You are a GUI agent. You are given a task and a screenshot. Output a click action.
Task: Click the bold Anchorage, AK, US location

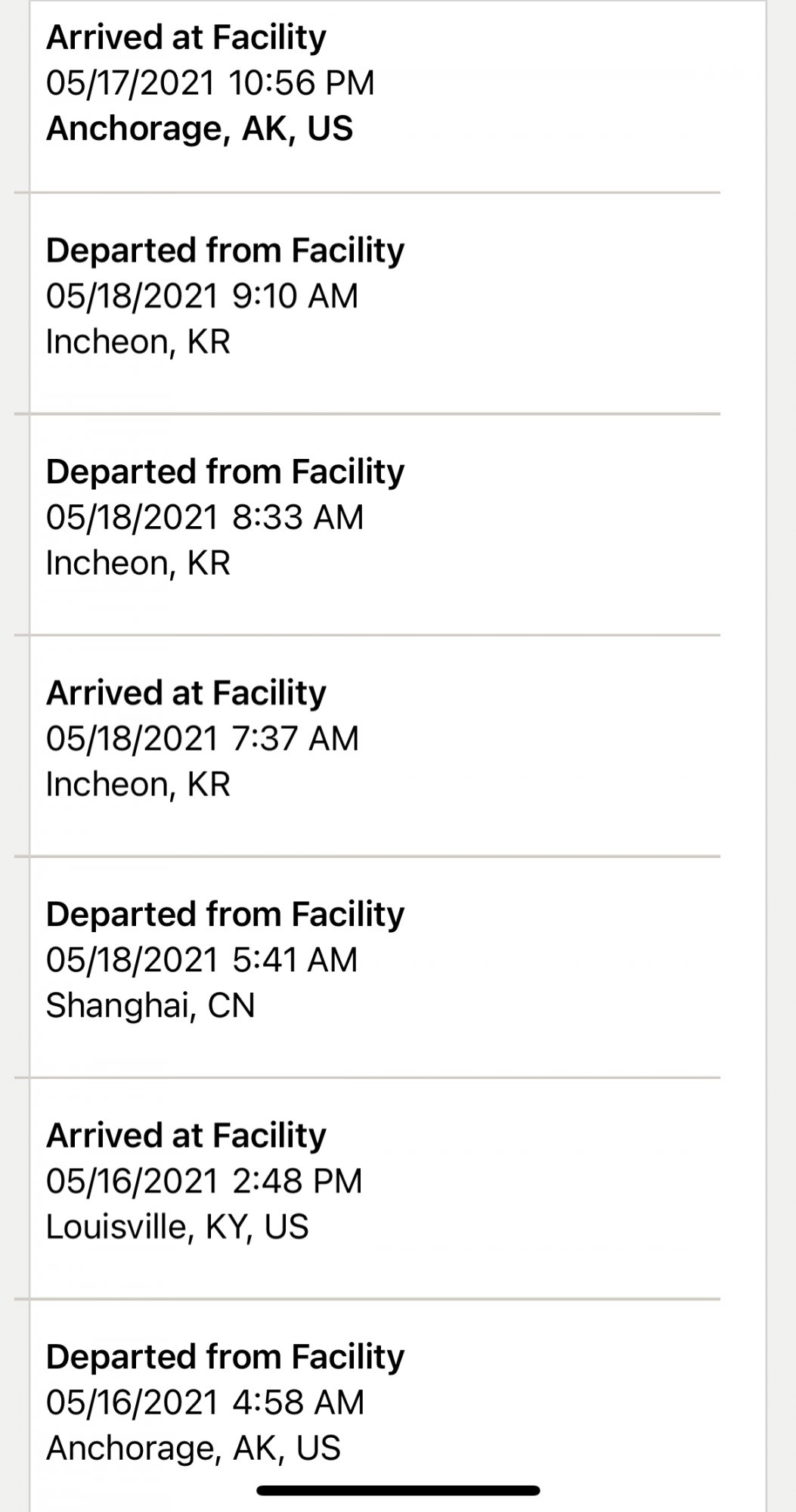(200, 129)
